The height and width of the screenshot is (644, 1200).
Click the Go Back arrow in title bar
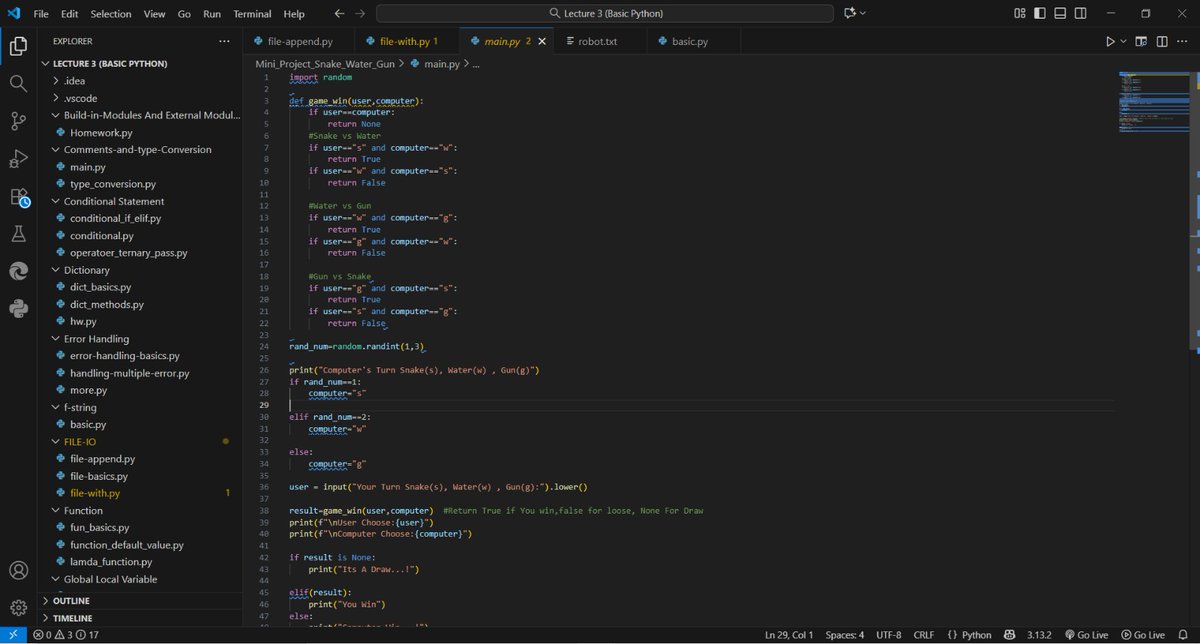[x=339, y=14]
